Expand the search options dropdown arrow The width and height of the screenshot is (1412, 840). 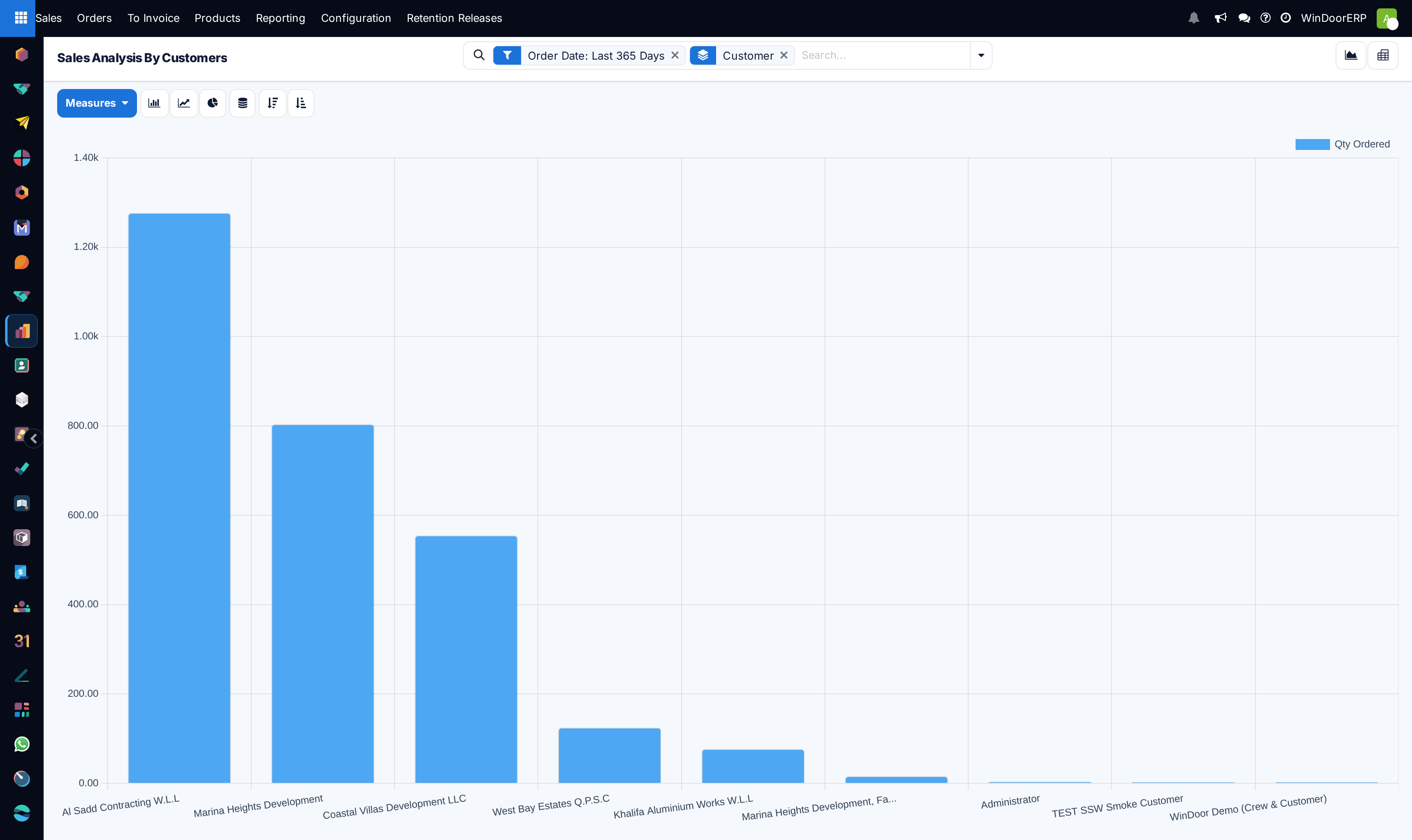tap(981, 55)
